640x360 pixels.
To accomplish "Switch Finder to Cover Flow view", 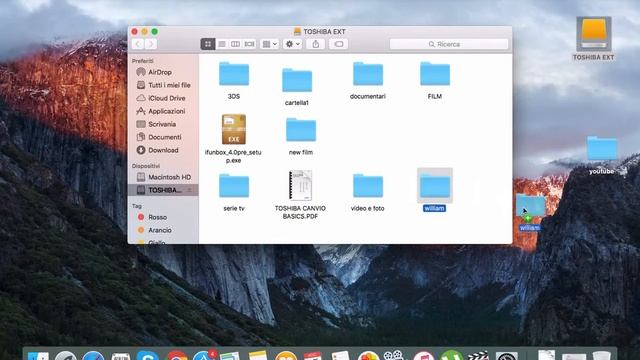I will tap(249, 44).
